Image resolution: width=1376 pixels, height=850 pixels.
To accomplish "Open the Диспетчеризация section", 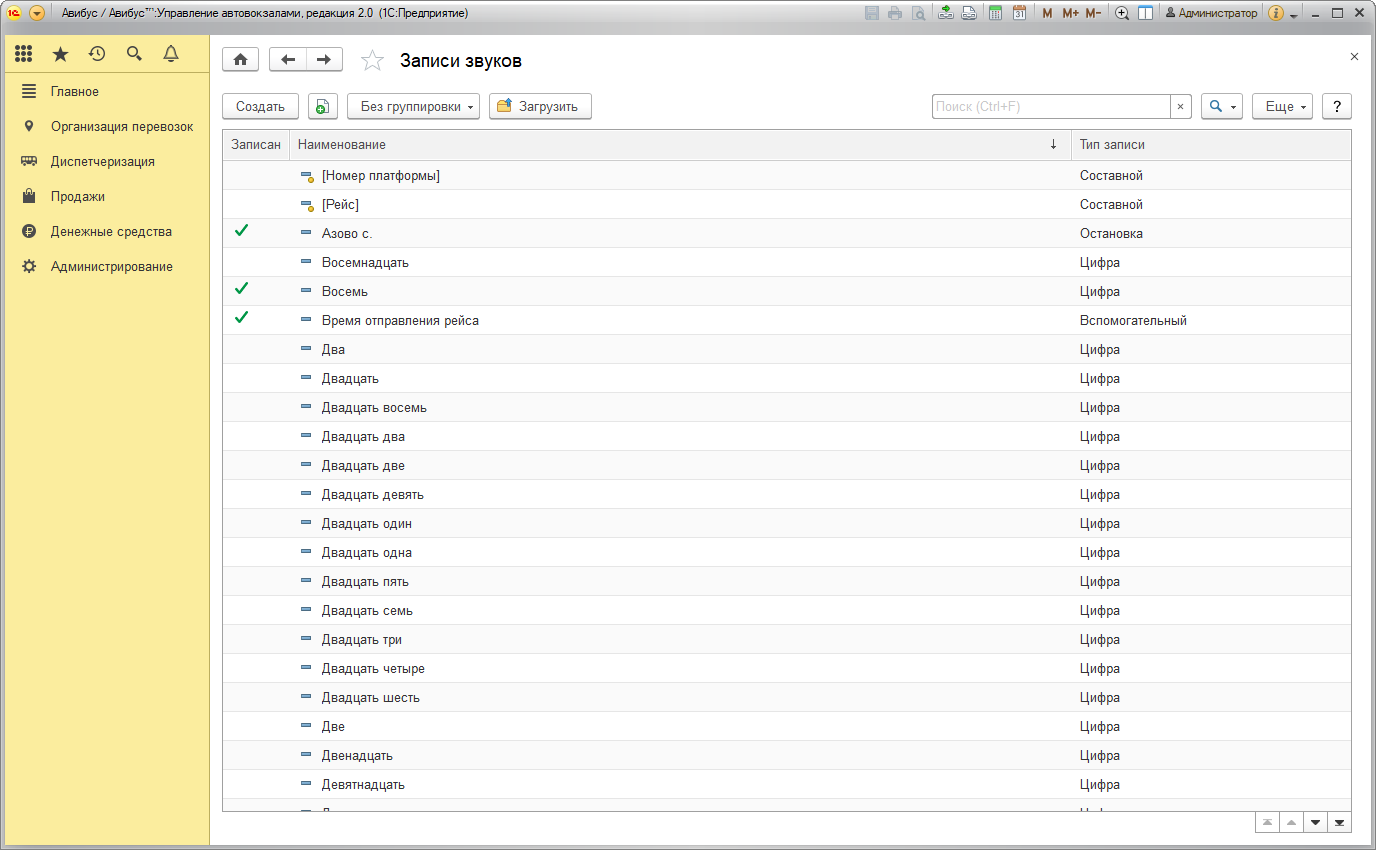I will (x=102, y=161).
